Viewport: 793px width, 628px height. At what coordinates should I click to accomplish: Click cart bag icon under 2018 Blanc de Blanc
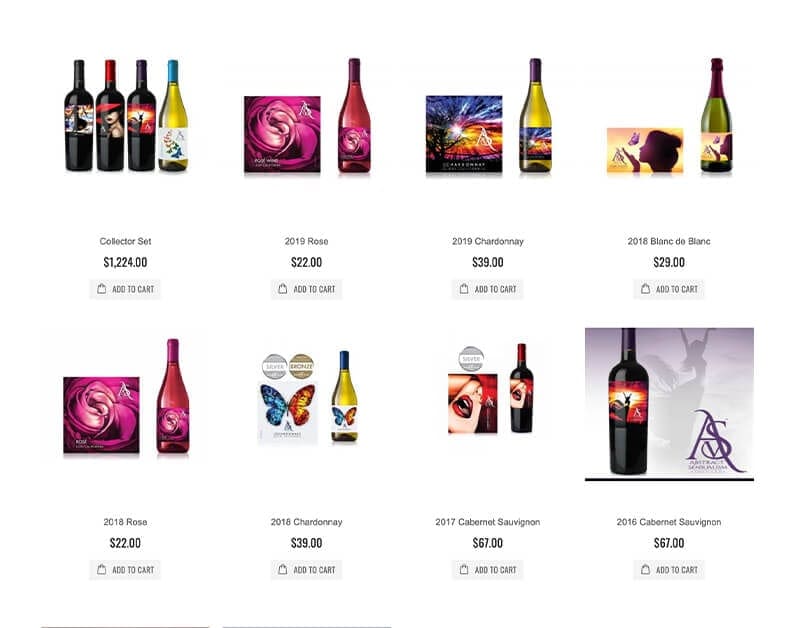pyautogui.click(x=645, y=289)
